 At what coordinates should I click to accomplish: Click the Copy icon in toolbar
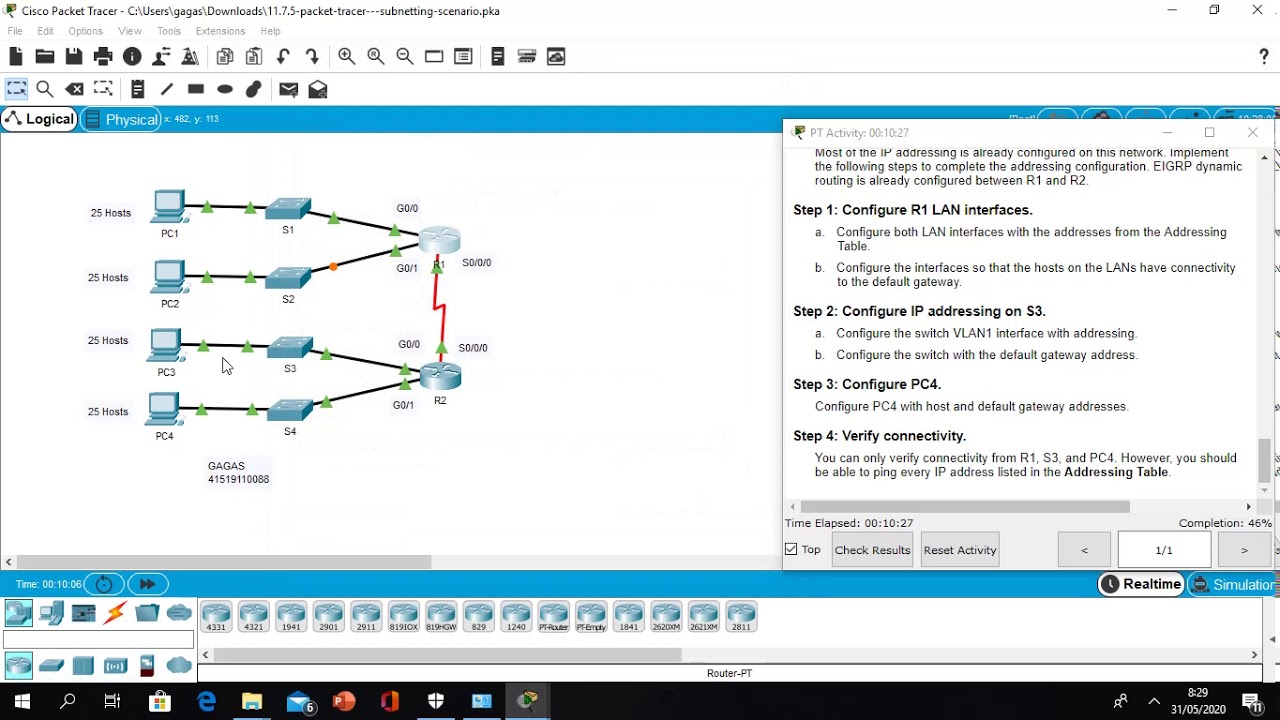click(225, 57)
